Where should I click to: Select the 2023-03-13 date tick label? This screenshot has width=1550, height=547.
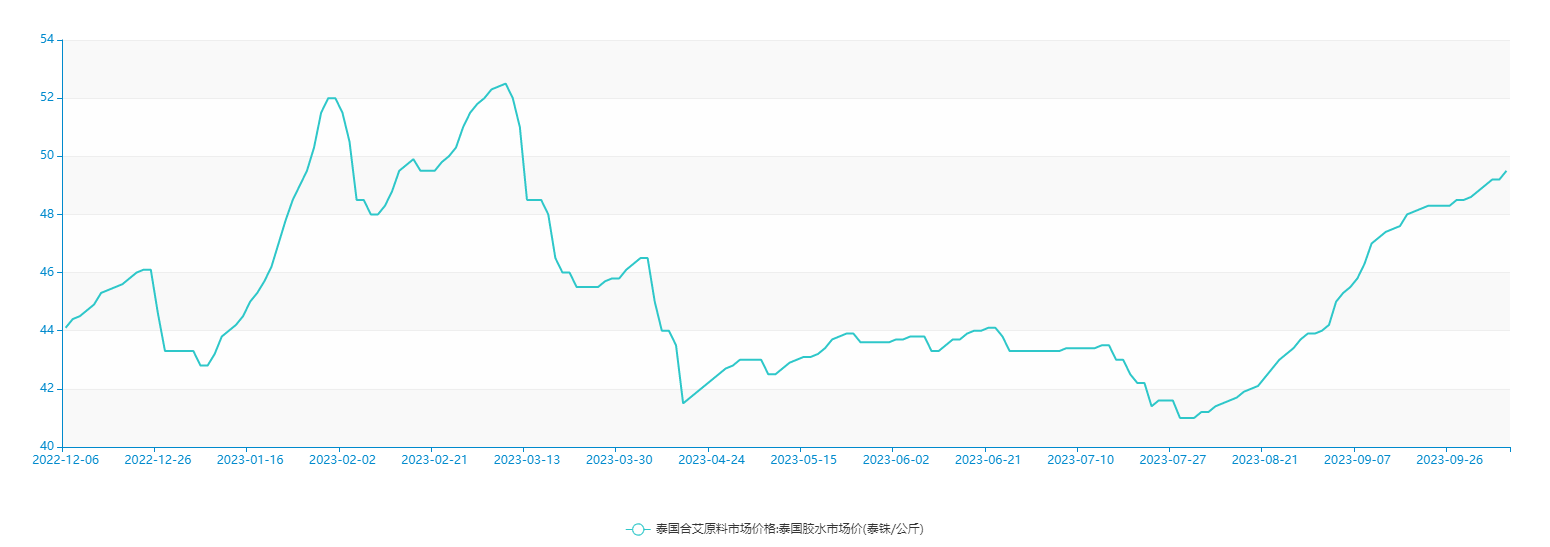point(527,460)
